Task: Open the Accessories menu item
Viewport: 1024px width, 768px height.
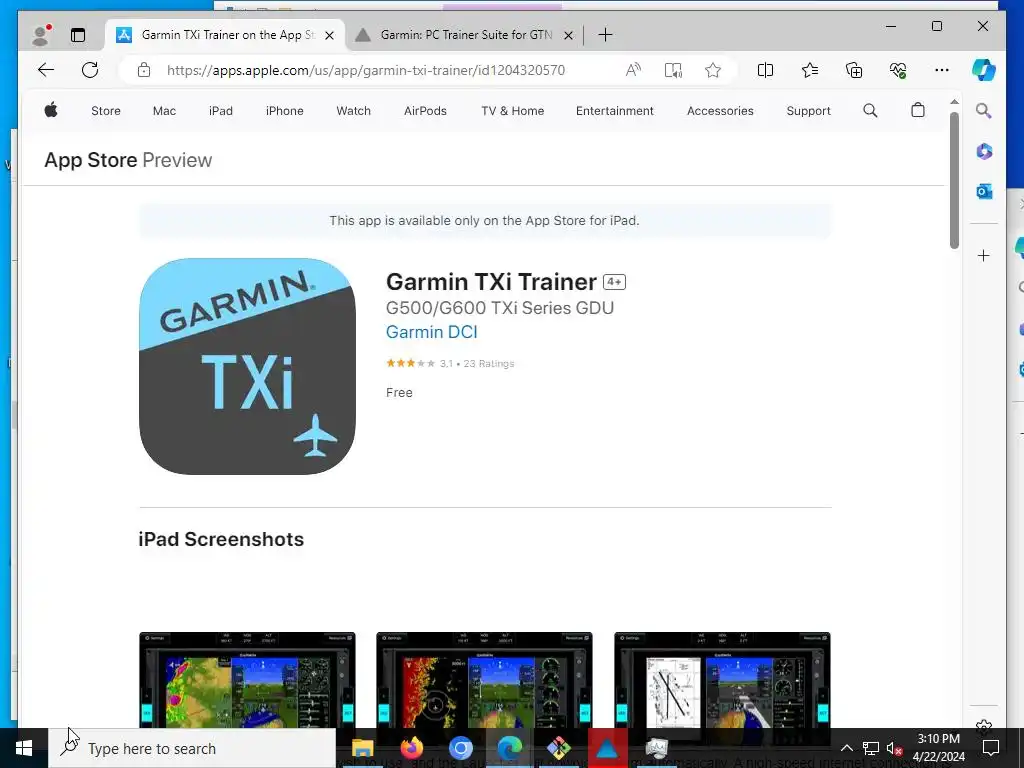Action: click(720, 111)
